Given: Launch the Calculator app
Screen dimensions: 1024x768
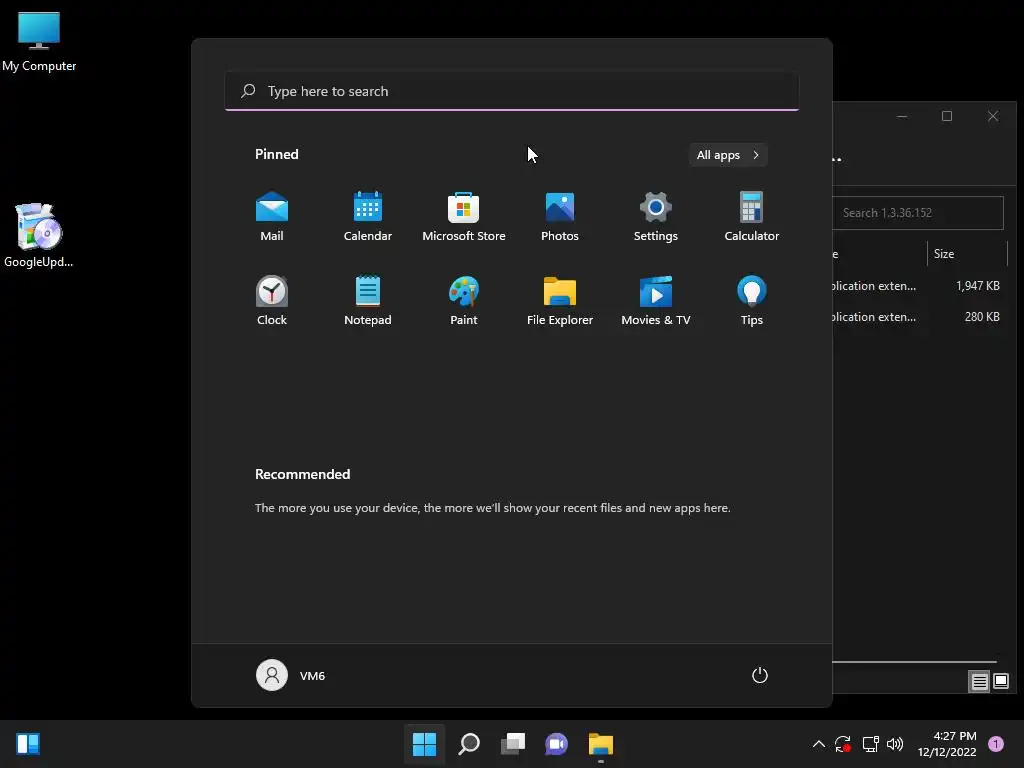Looking at the screenshot, I should tap(752, 217).
